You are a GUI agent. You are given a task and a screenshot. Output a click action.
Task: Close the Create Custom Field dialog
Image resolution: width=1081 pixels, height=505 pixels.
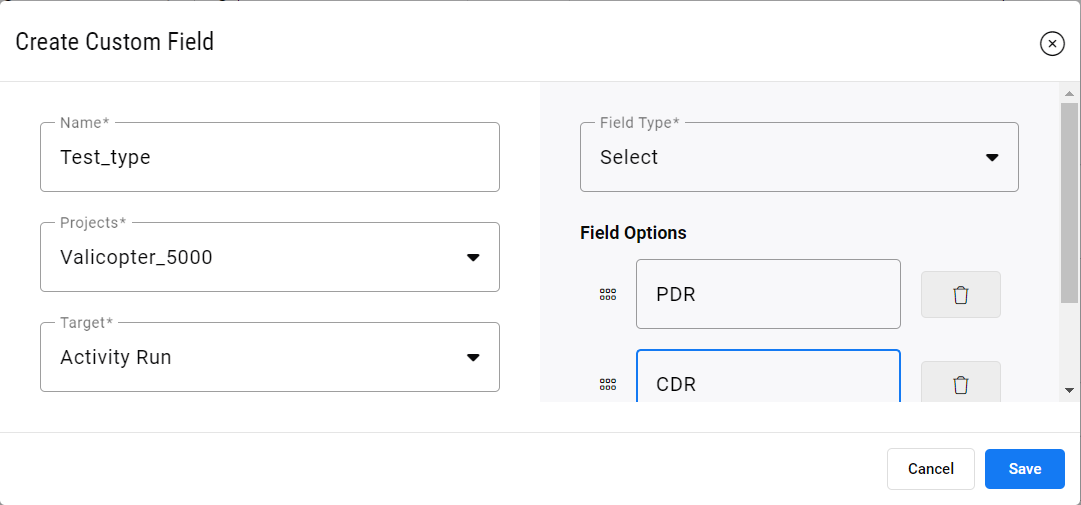(1052, 43)
